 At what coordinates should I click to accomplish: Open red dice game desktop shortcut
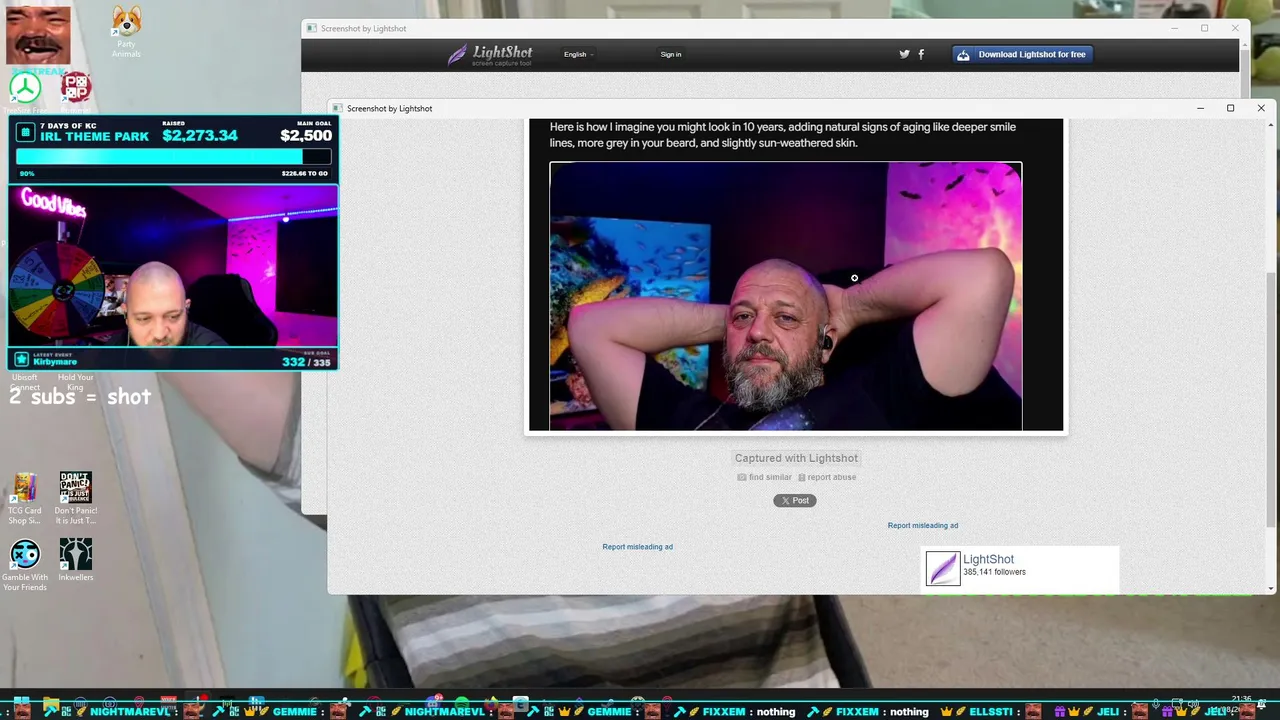click(75, 90)
